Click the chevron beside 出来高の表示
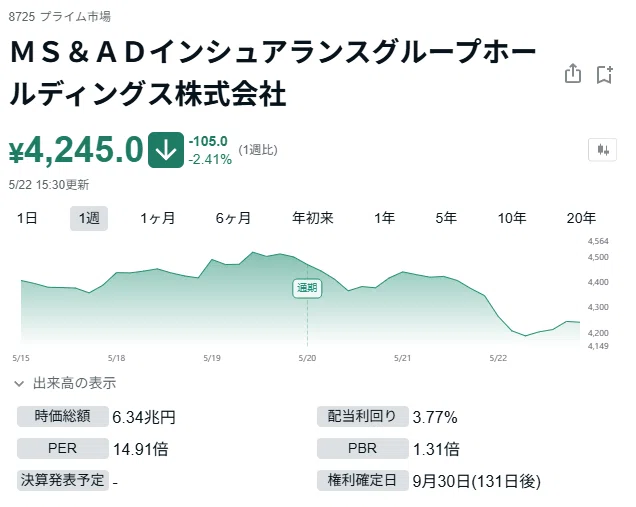 19,383
